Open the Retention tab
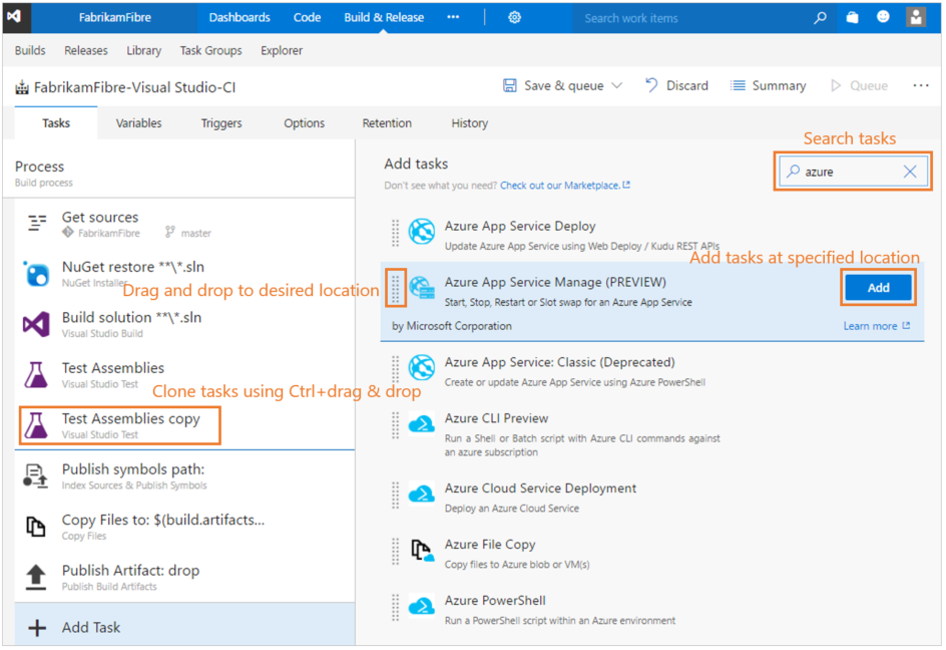Viewport: 946px width, 650px height. (387, 123)
